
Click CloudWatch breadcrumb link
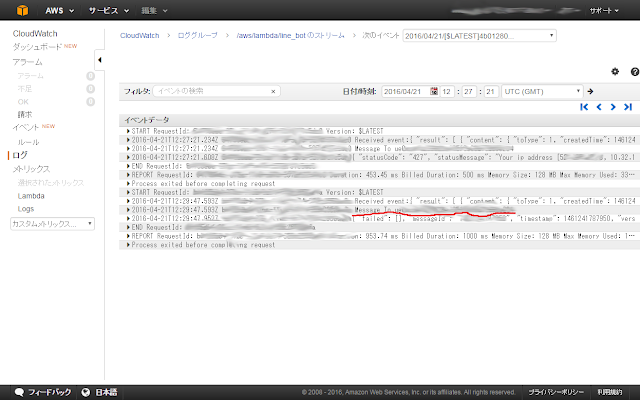coord(139,36)
